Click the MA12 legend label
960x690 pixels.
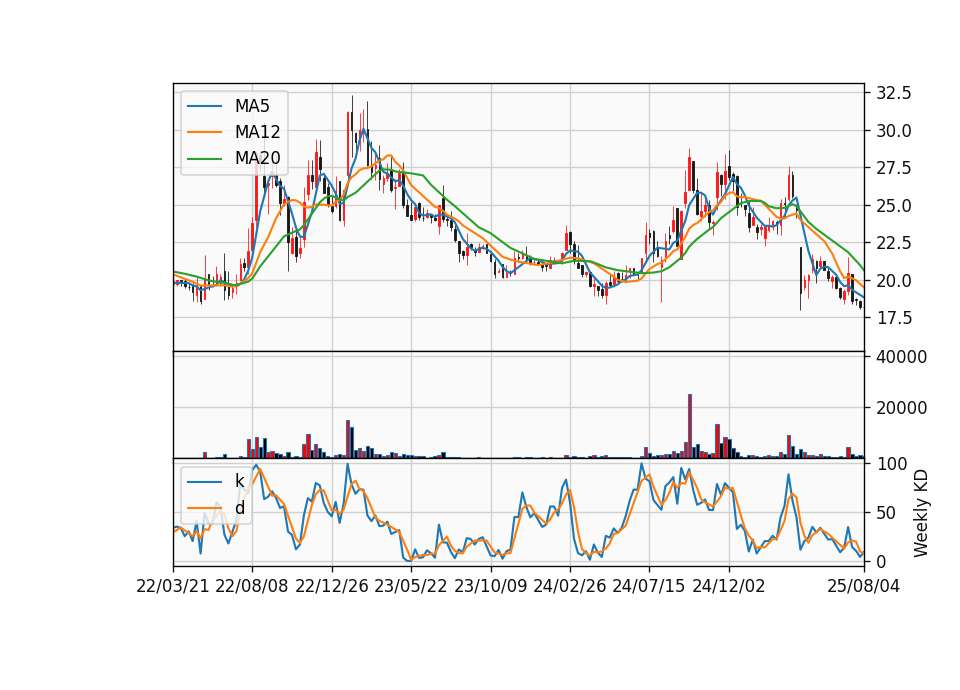click(x=257, y=132)
